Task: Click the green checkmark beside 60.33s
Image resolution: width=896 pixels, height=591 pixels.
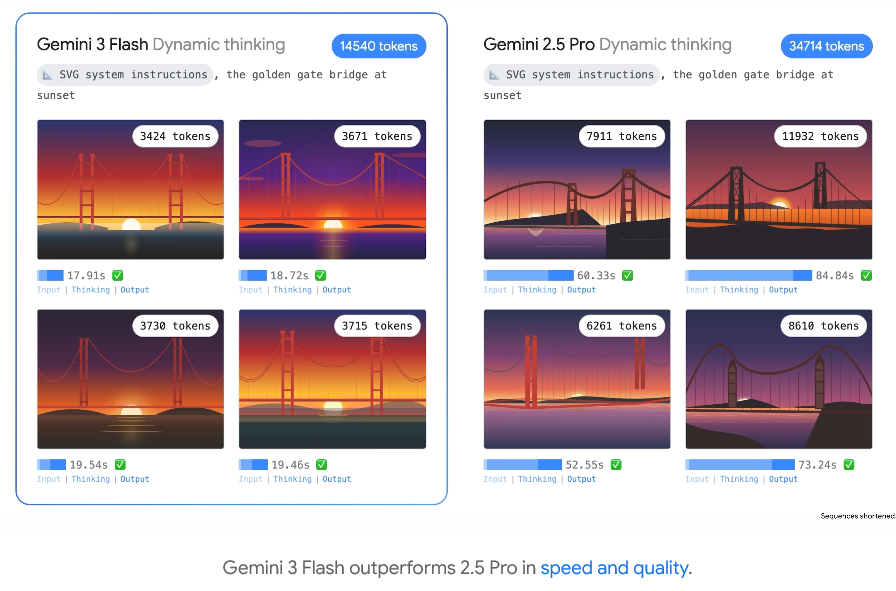Action: tap(628, 275)
